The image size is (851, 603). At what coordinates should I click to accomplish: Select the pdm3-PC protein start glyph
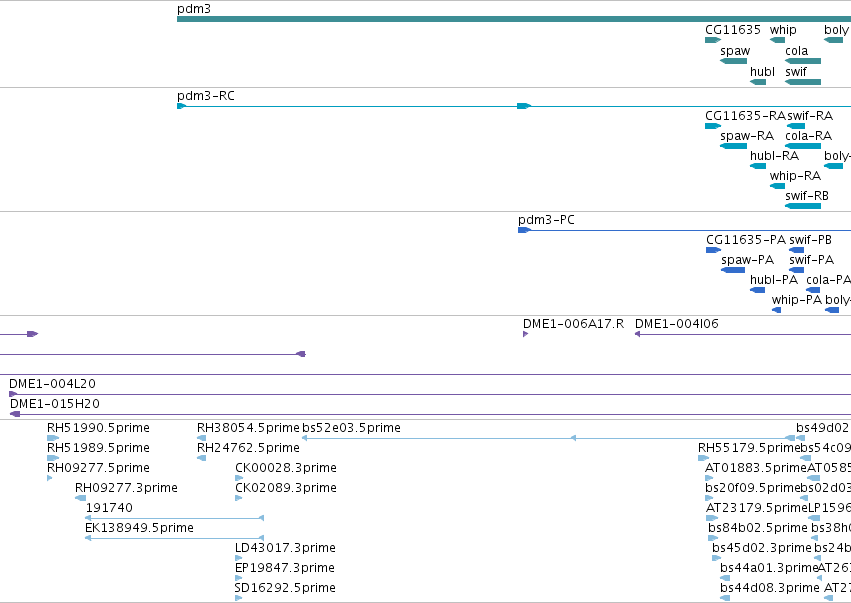(524, 230)
